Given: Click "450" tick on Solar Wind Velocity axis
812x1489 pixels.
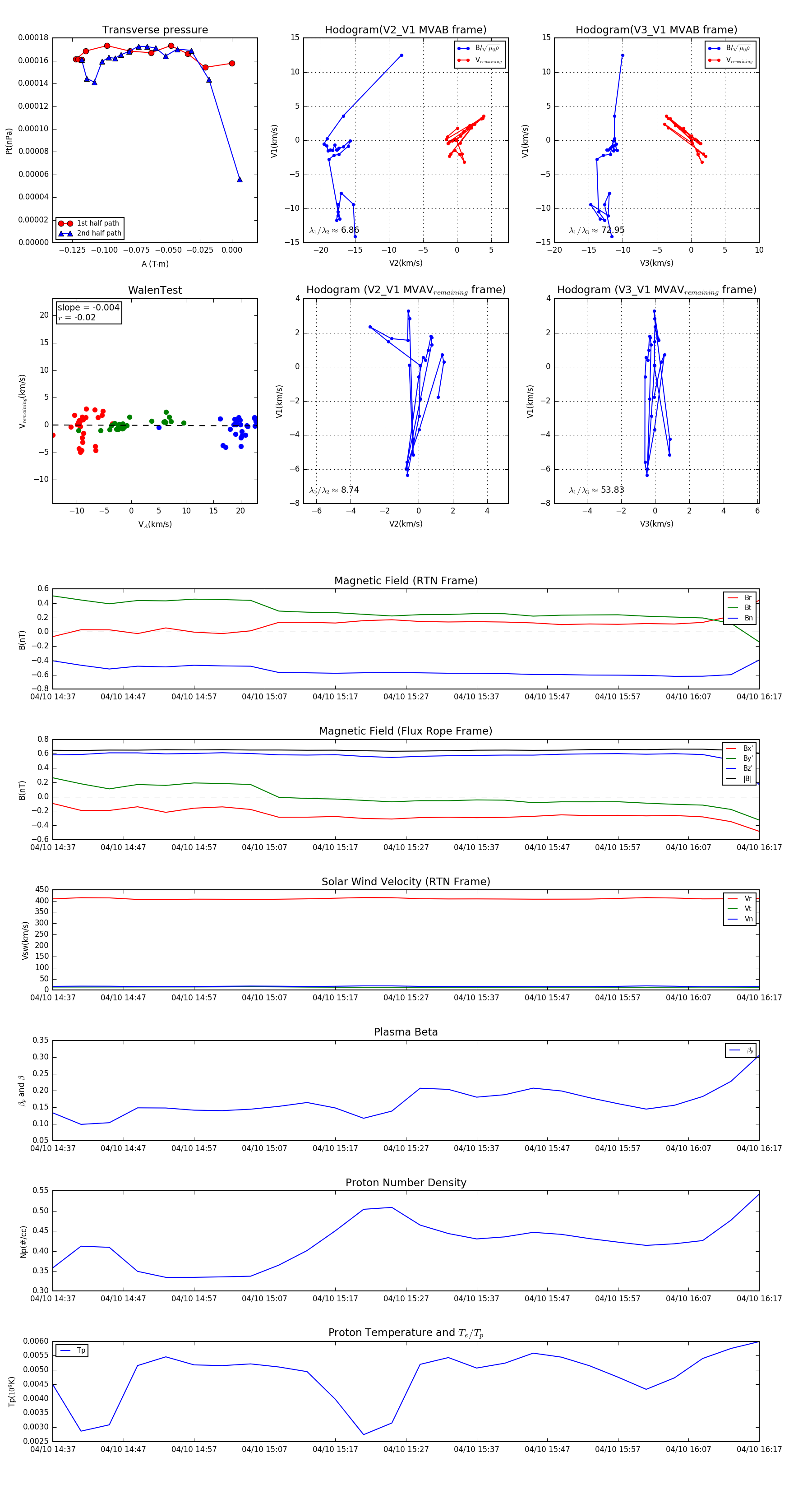Looking at the screenshot, I should [x=42, y=890].
